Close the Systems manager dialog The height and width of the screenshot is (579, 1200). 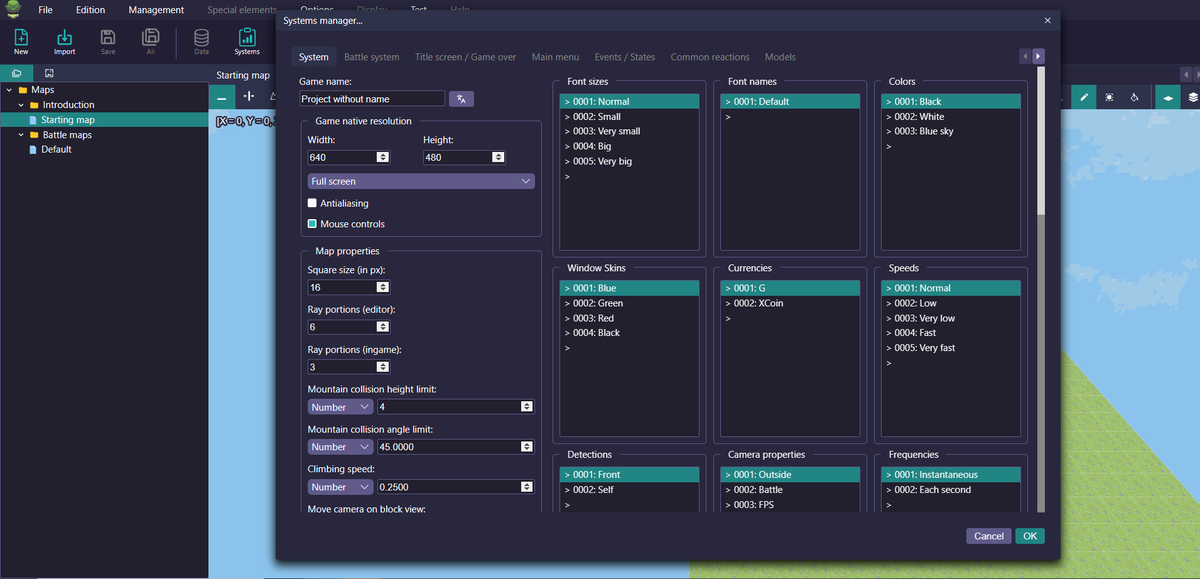tap(1047, 20)
